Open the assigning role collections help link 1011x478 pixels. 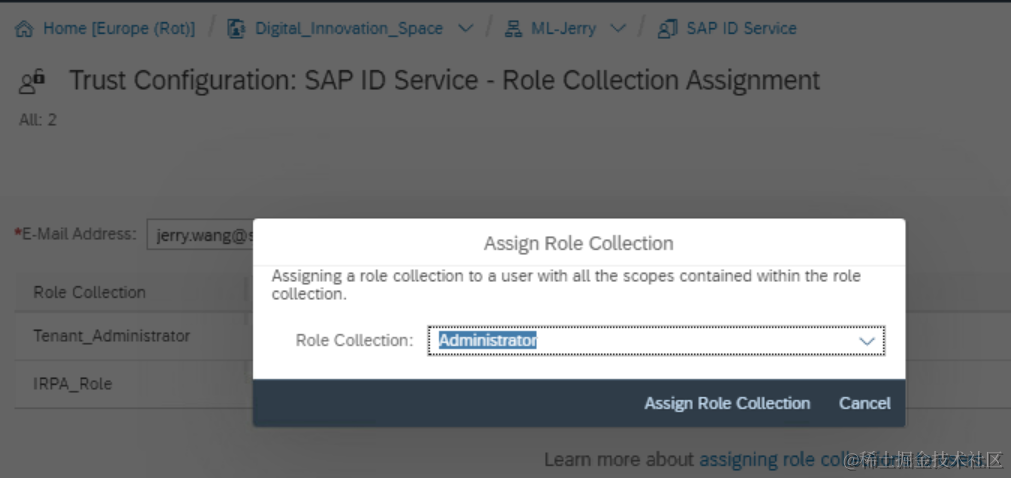tap(771, 459)
